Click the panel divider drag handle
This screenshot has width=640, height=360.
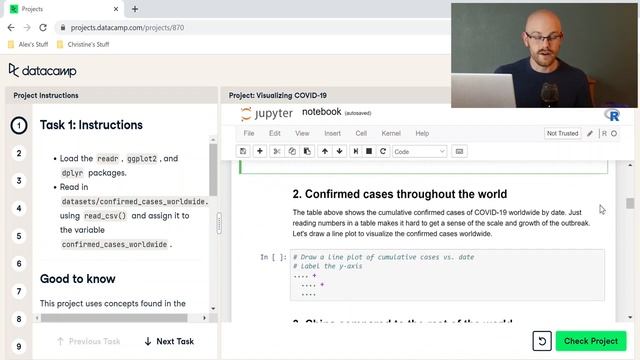219,223
